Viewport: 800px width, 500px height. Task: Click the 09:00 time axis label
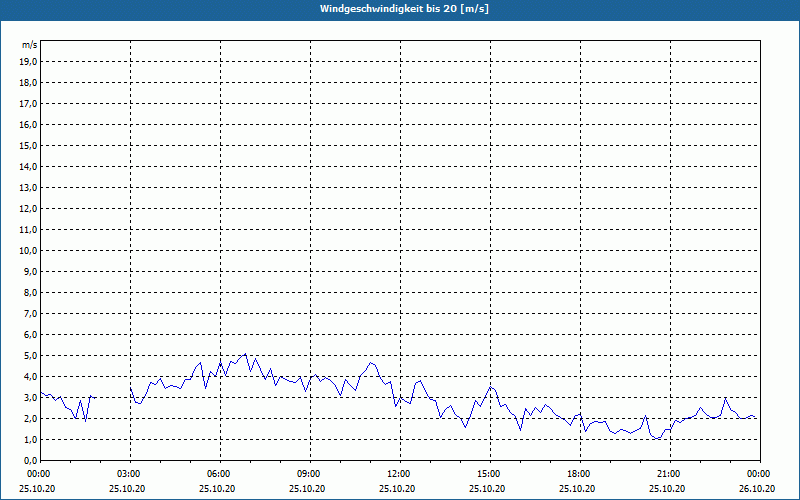click(310, 474)
